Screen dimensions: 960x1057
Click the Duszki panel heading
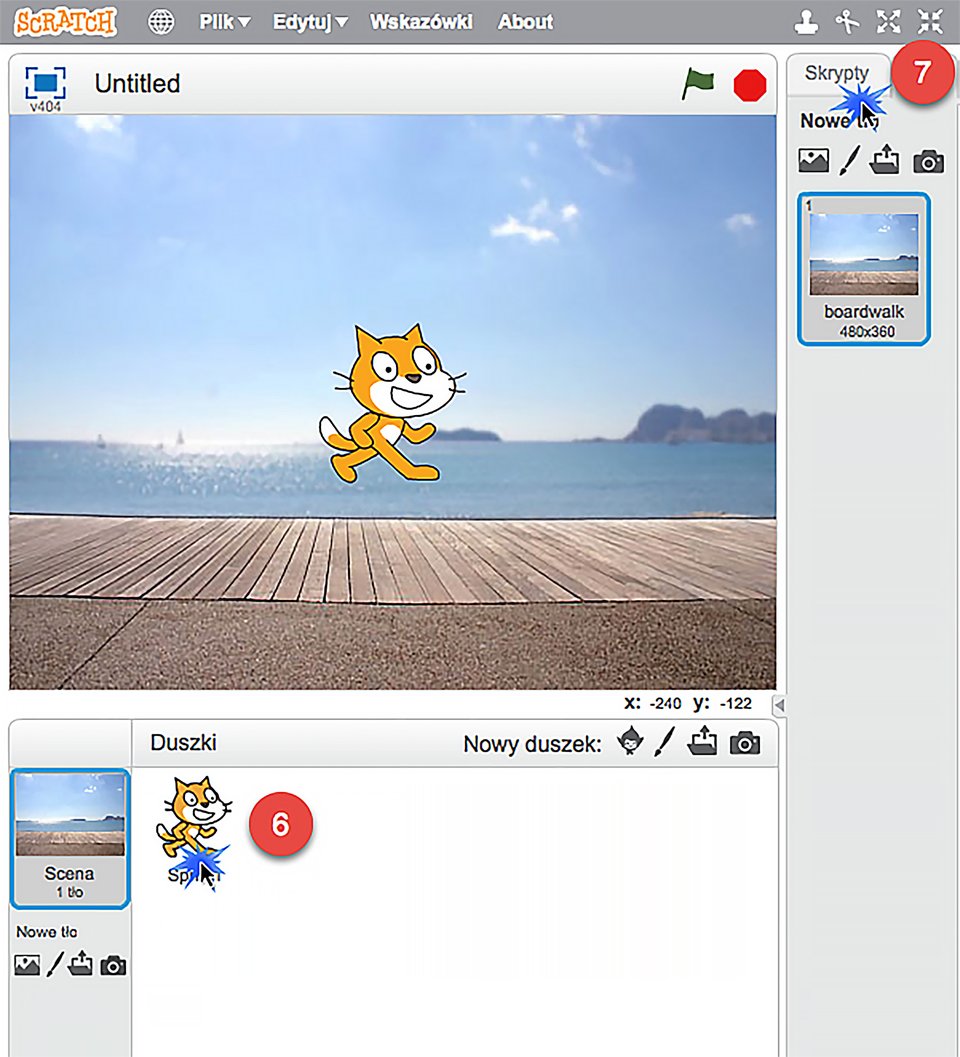click(183, 742)
